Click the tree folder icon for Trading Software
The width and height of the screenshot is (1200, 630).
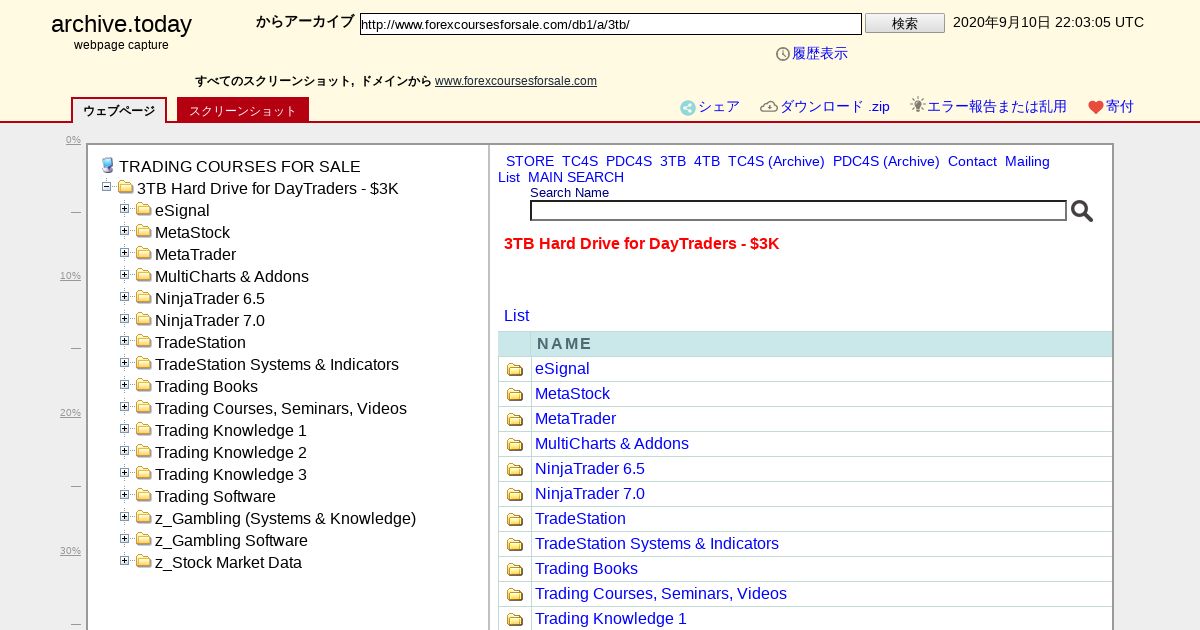click(x=143, y=495)
